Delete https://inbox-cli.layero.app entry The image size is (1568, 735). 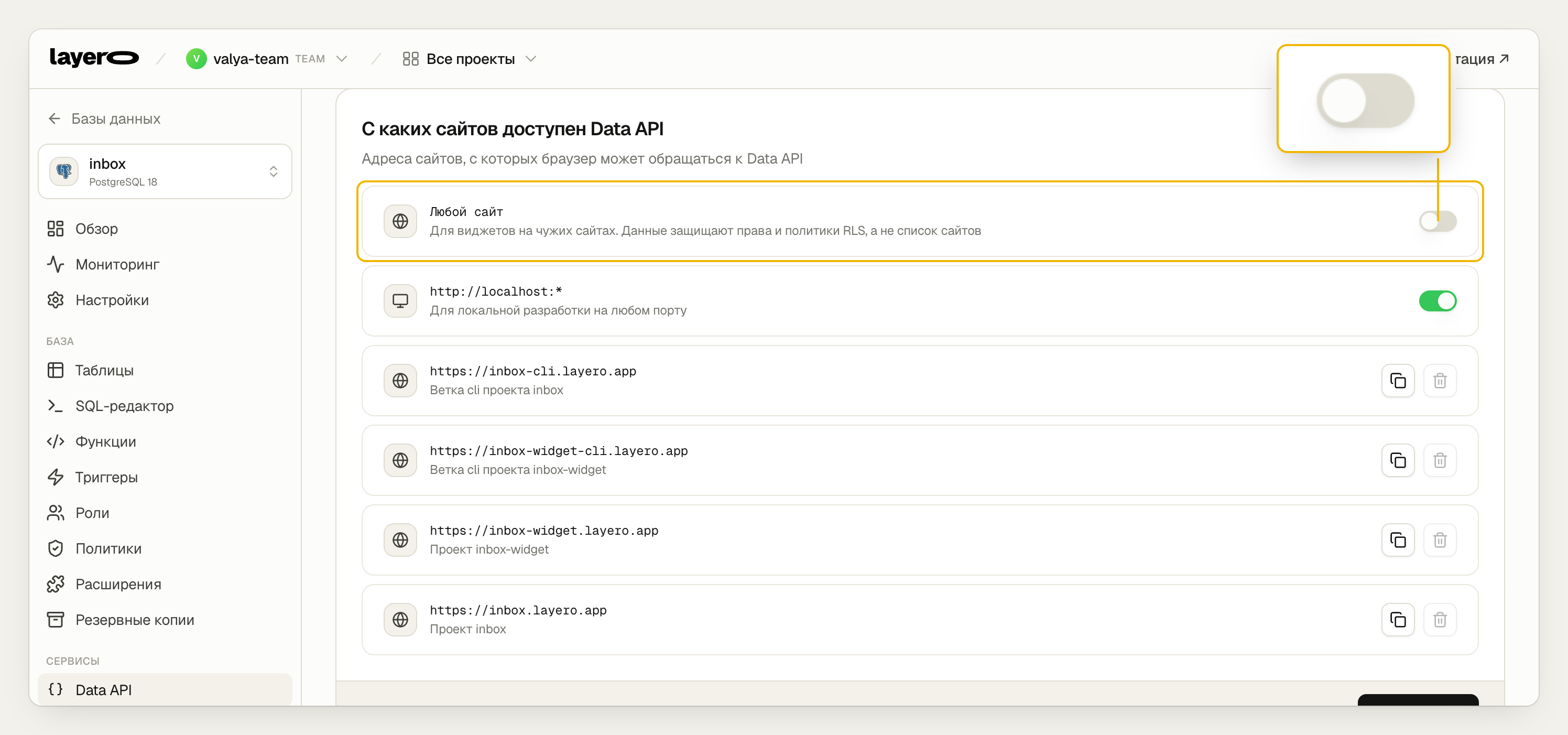(x=1440, y=381)
